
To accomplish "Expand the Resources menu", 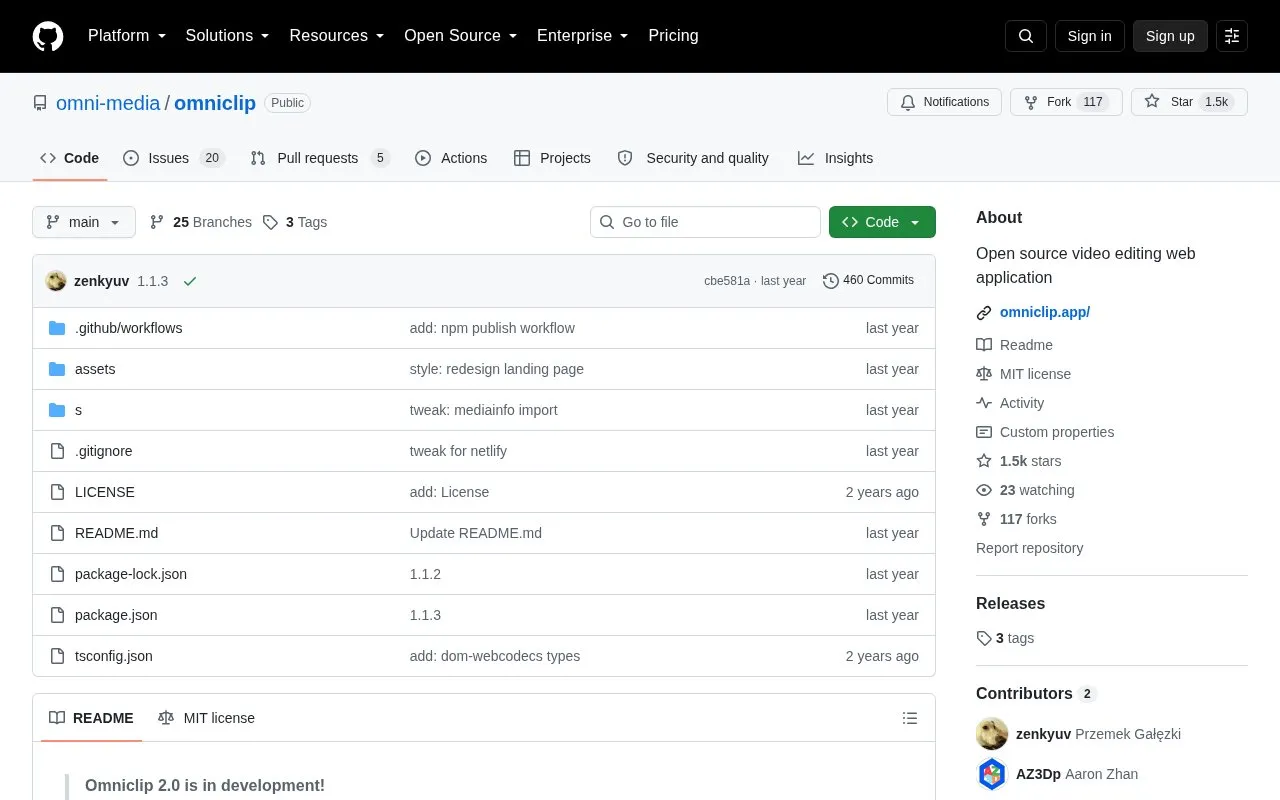I will click(337, 36).
